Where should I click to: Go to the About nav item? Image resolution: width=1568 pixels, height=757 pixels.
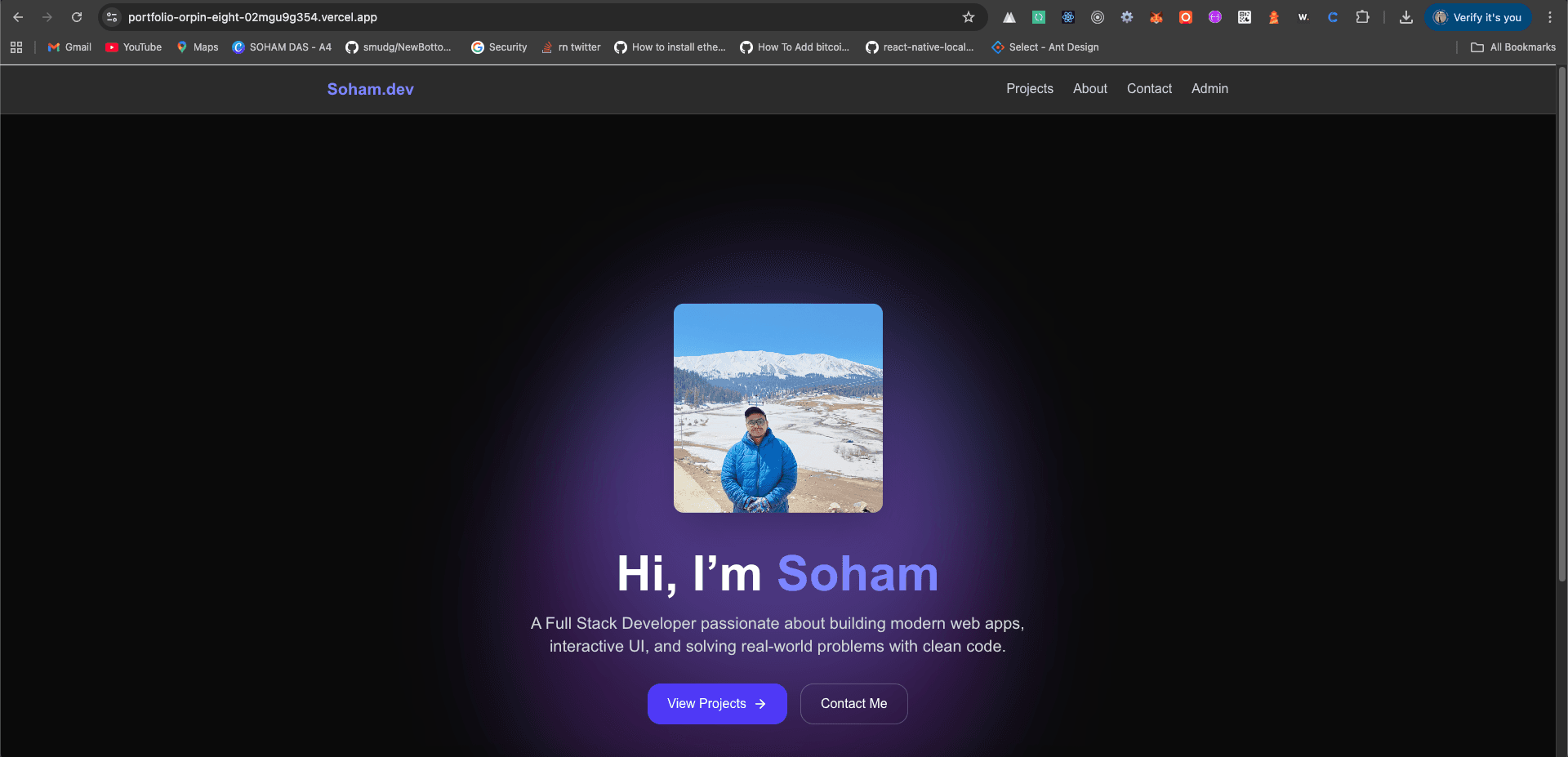coord(1090,89)
